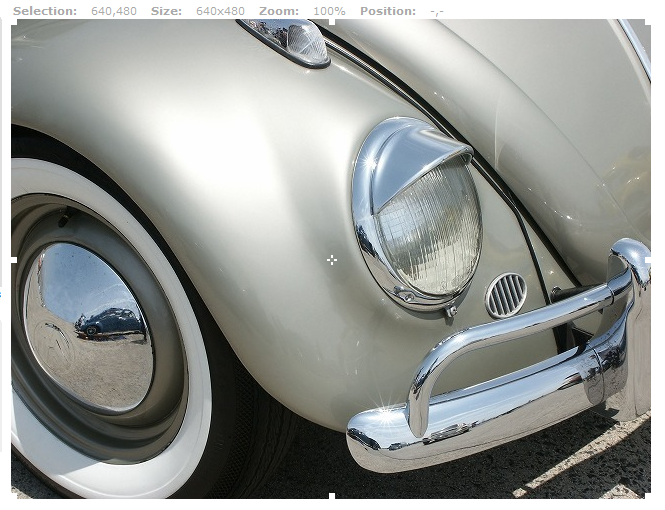
Task: Click the right-middle selection handle
Action: pos(648,259)
